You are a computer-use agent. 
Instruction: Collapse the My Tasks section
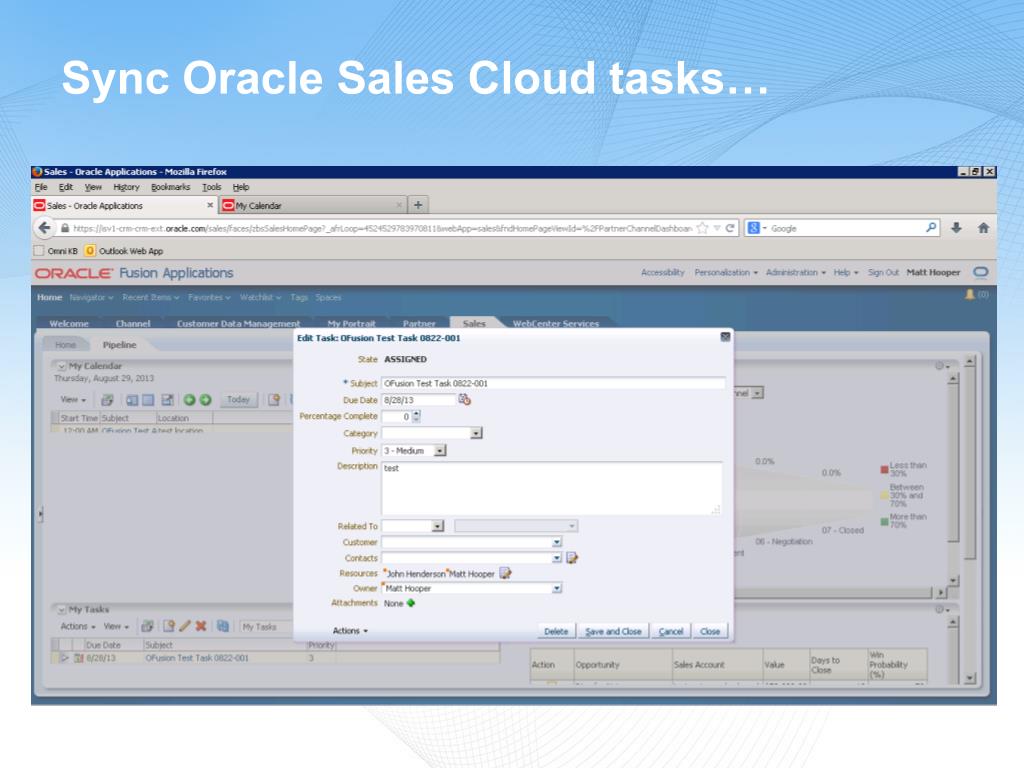(x=61, y=609)
